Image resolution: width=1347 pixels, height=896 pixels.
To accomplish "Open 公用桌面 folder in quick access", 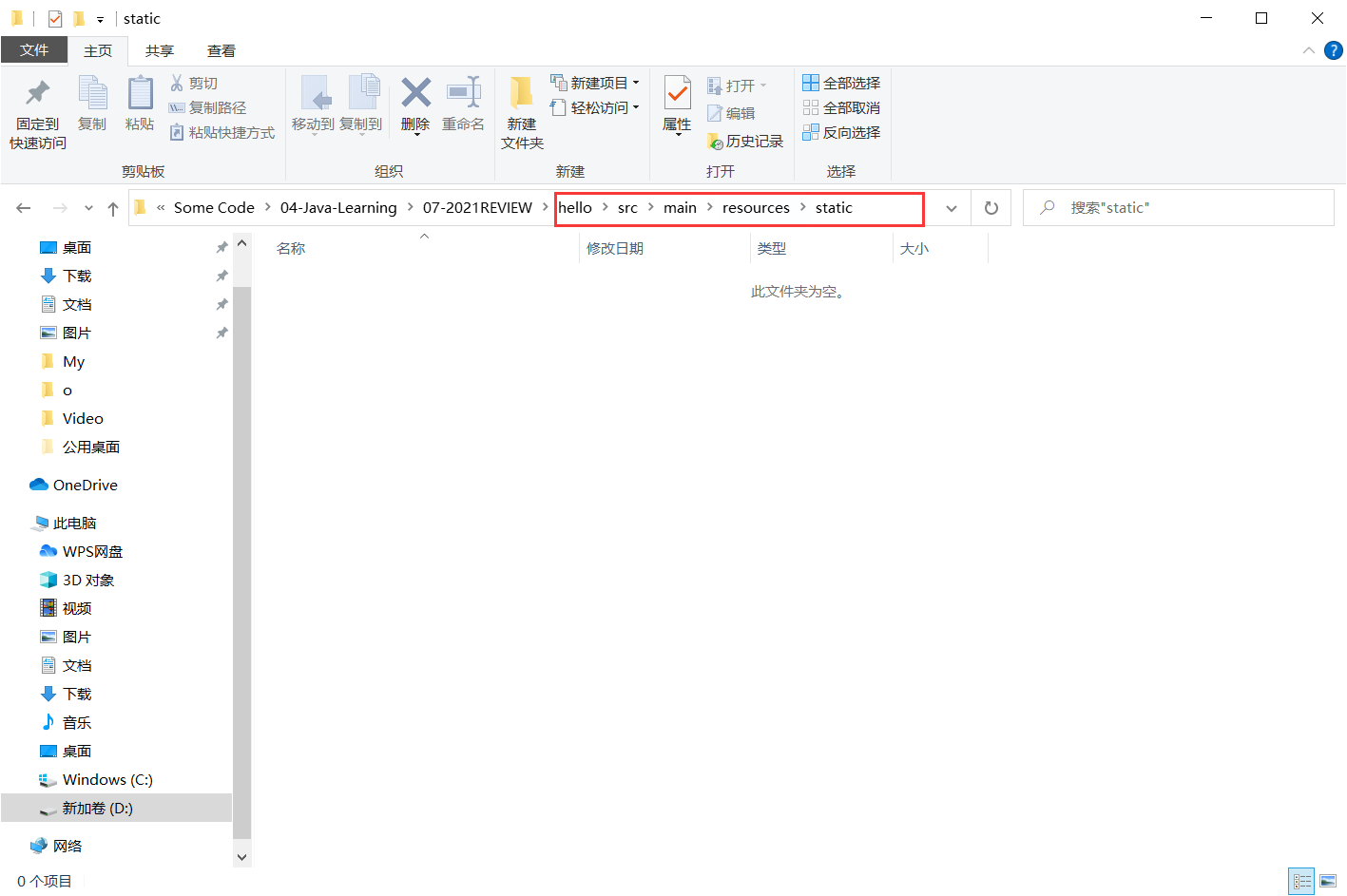I will [81, 448].
